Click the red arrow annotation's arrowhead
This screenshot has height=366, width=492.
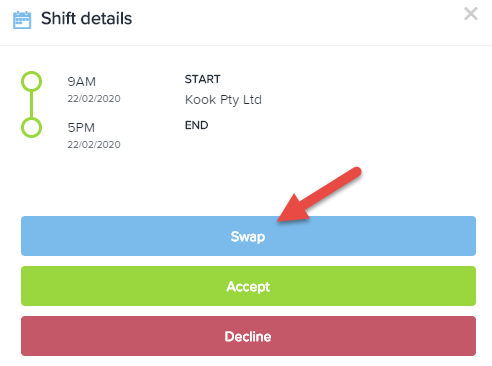[292, 211]
